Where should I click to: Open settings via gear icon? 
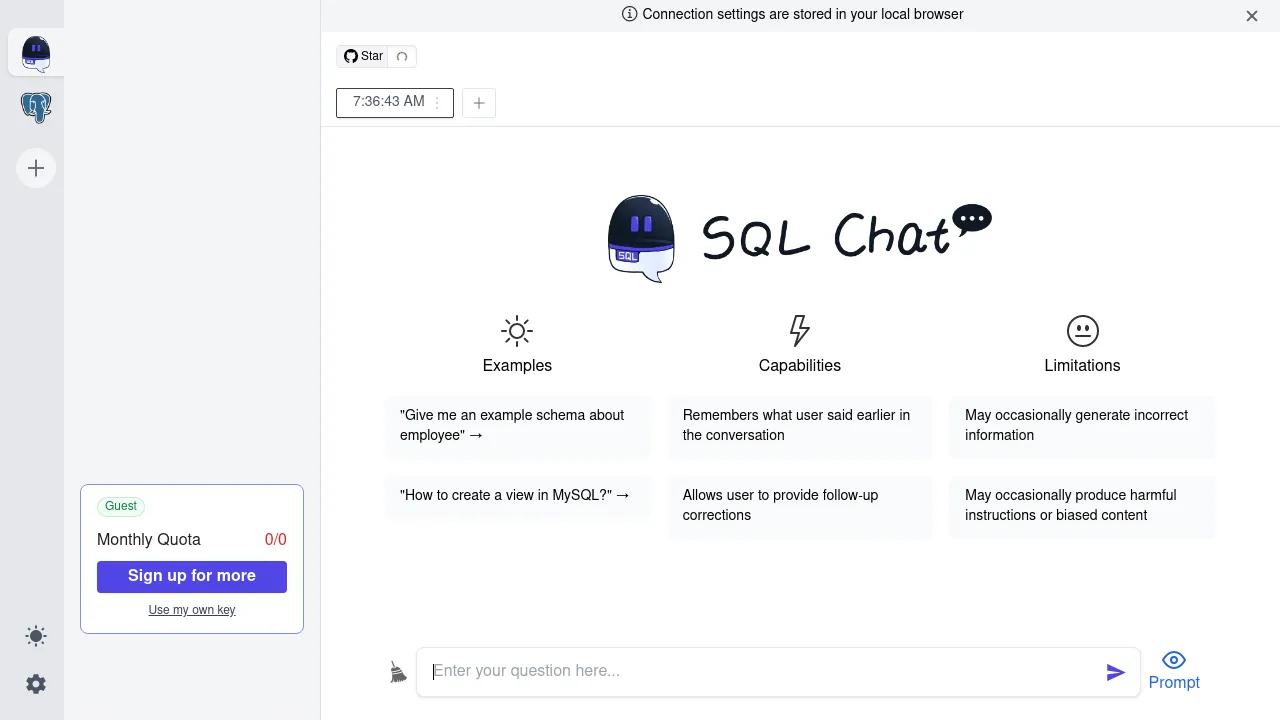36,684
